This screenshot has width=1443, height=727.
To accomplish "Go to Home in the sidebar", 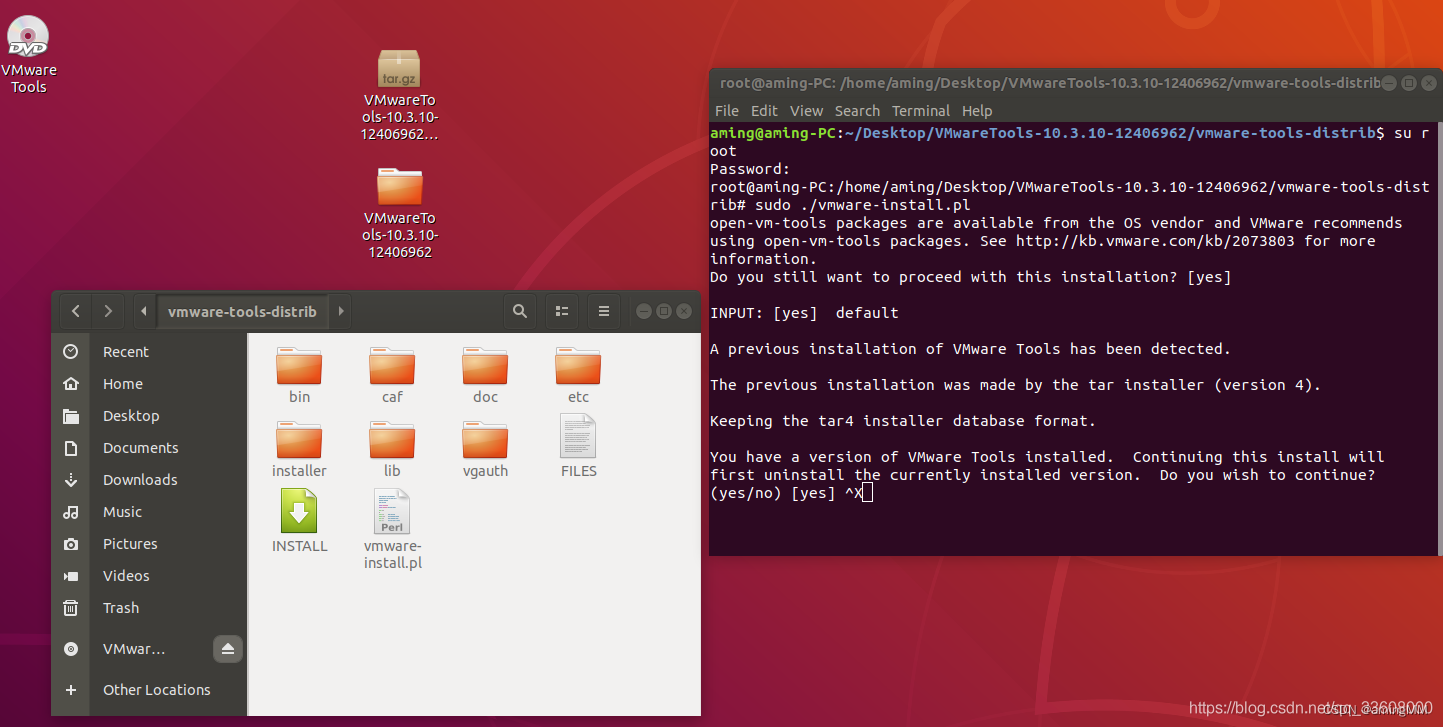I will click(x=149, y=384).
